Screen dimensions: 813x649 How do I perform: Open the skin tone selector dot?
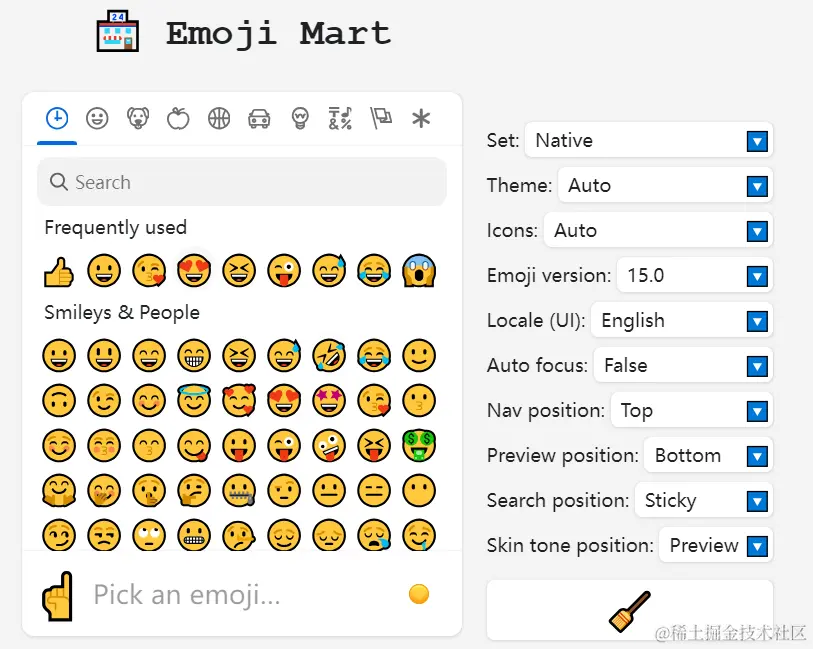(x=419, y=594)
